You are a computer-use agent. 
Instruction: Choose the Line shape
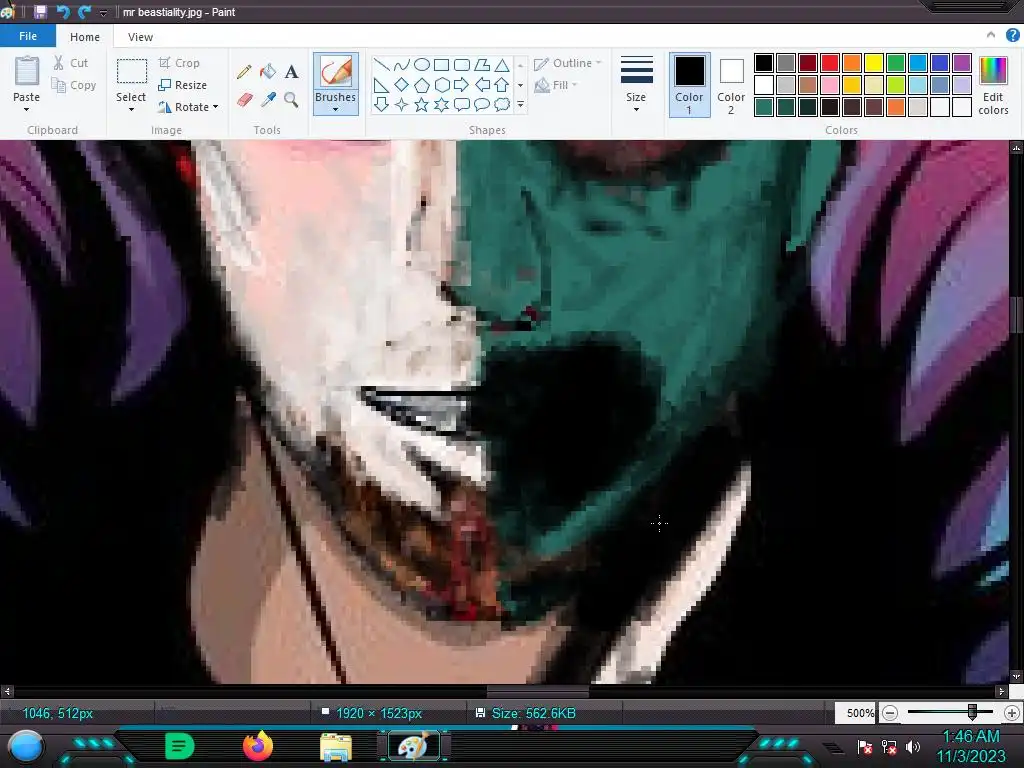(x=381, y=64)
